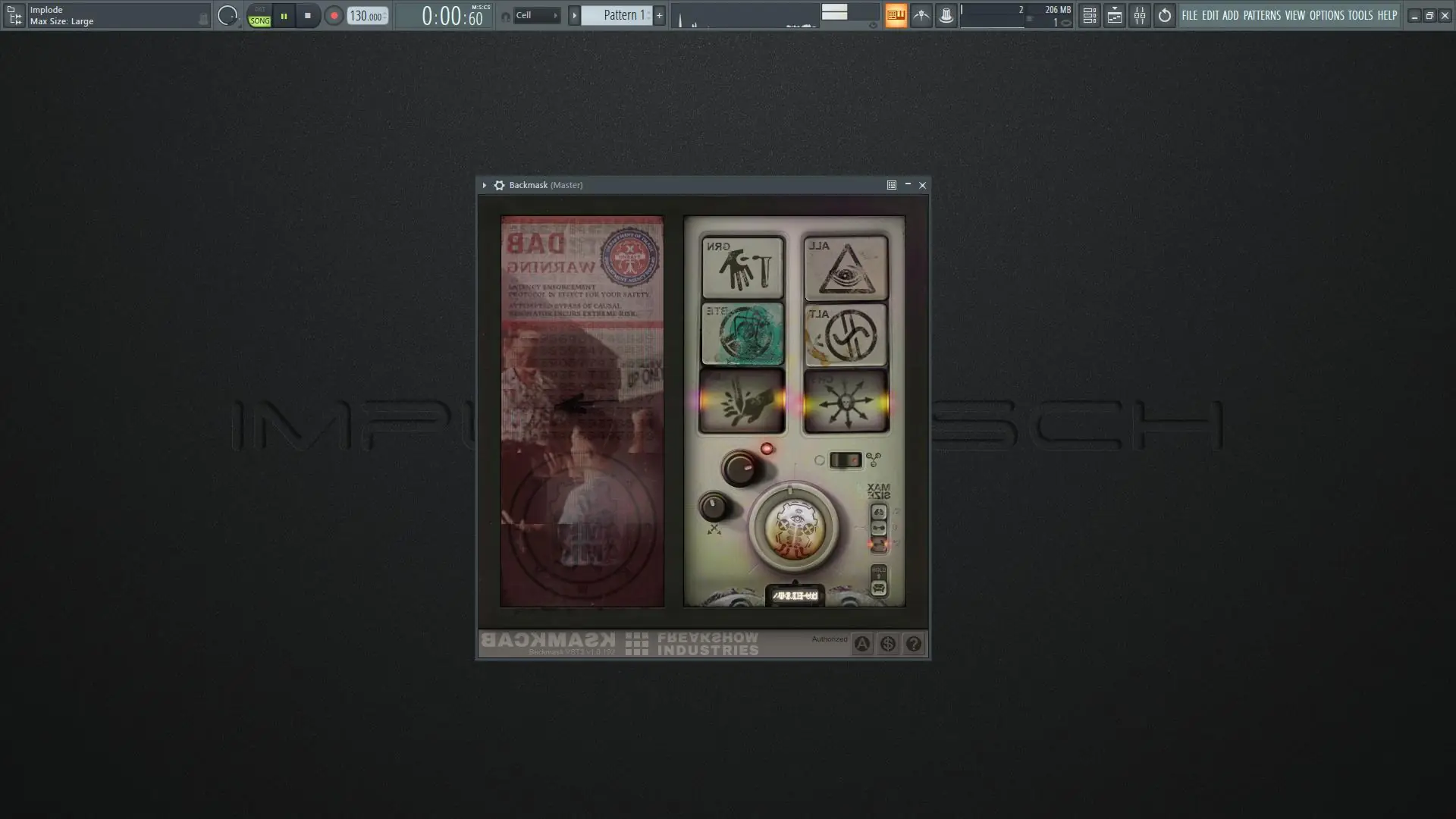Viewport: 1456px width, 819px height.
Task: Open the FL Studio mixer
Action: [1139, 15]
